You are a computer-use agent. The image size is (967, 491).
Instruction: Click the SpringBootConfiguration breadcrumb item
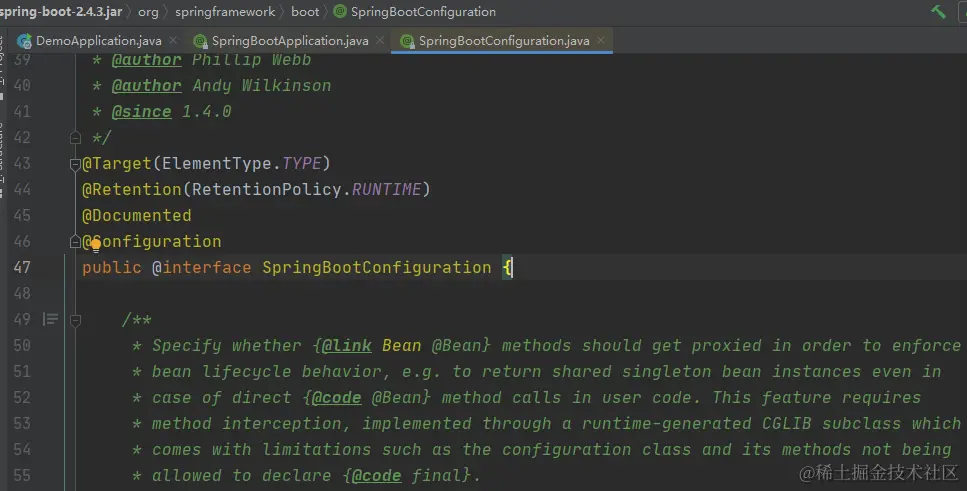pos(423,12)
